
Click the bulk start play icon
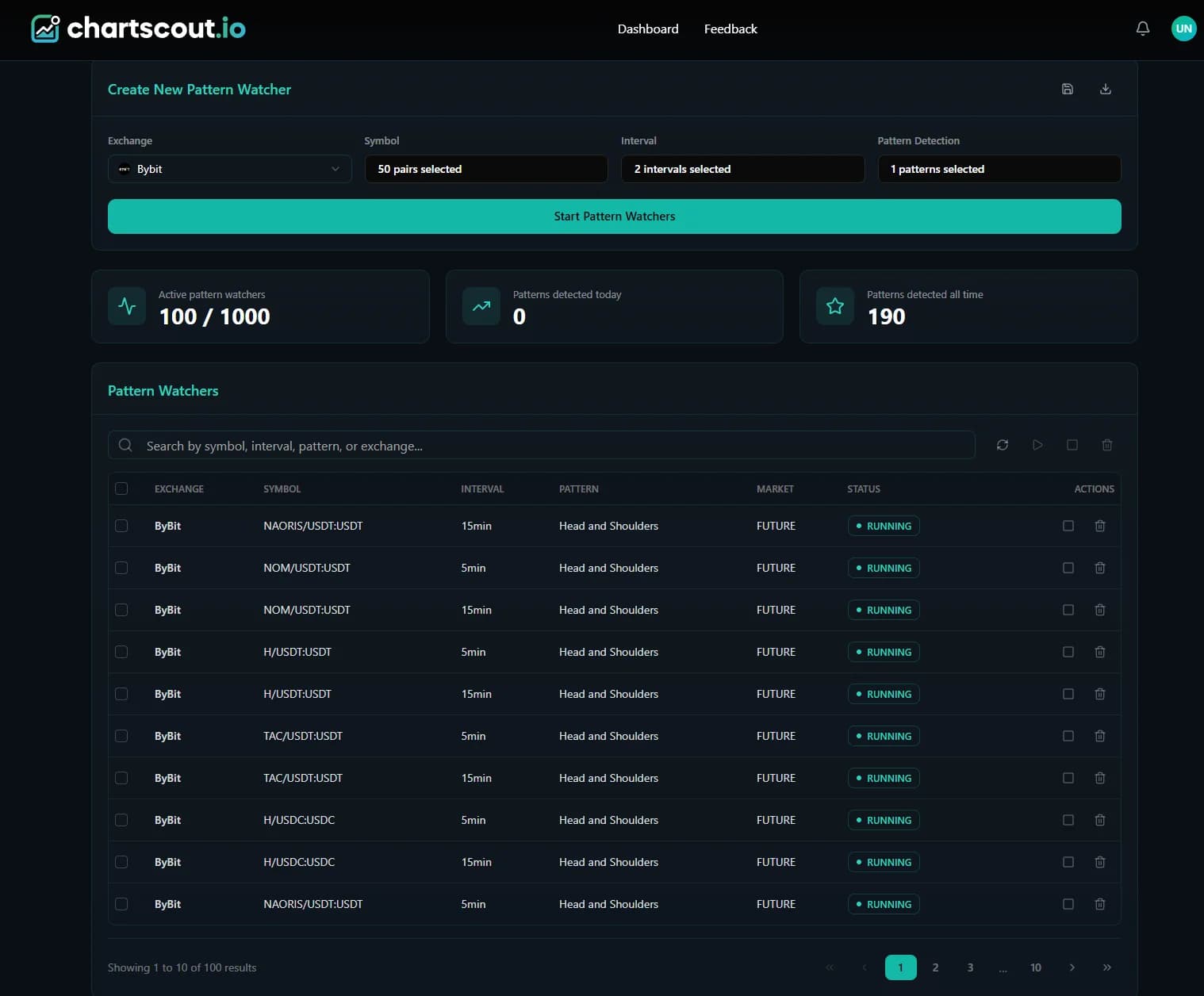(x=1037, y=445)
